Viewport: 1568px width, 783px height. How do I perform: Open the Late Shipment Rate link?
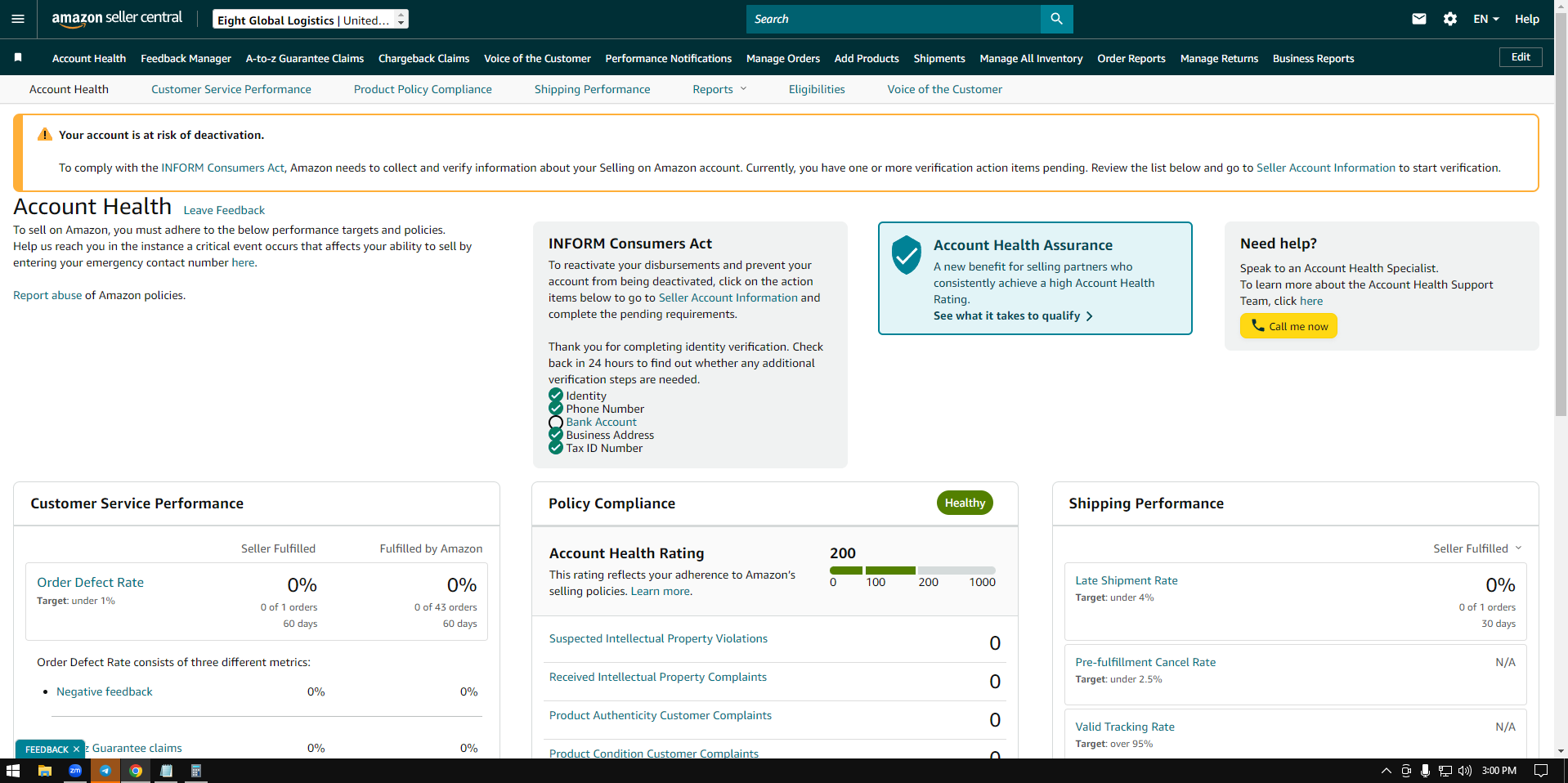[1126, 580]
